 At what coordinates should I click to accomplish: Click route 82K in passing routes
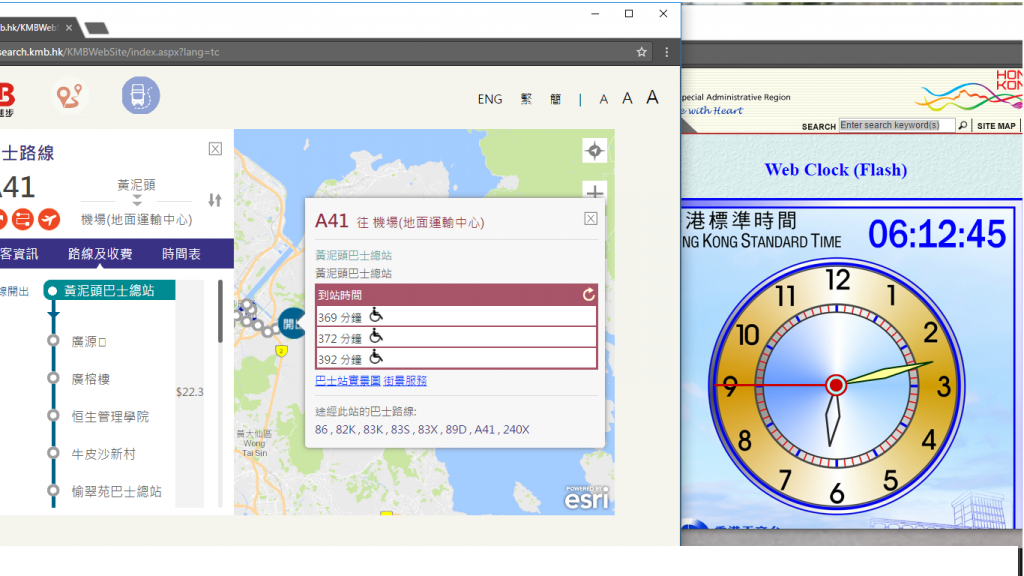[x=345, y=430]
